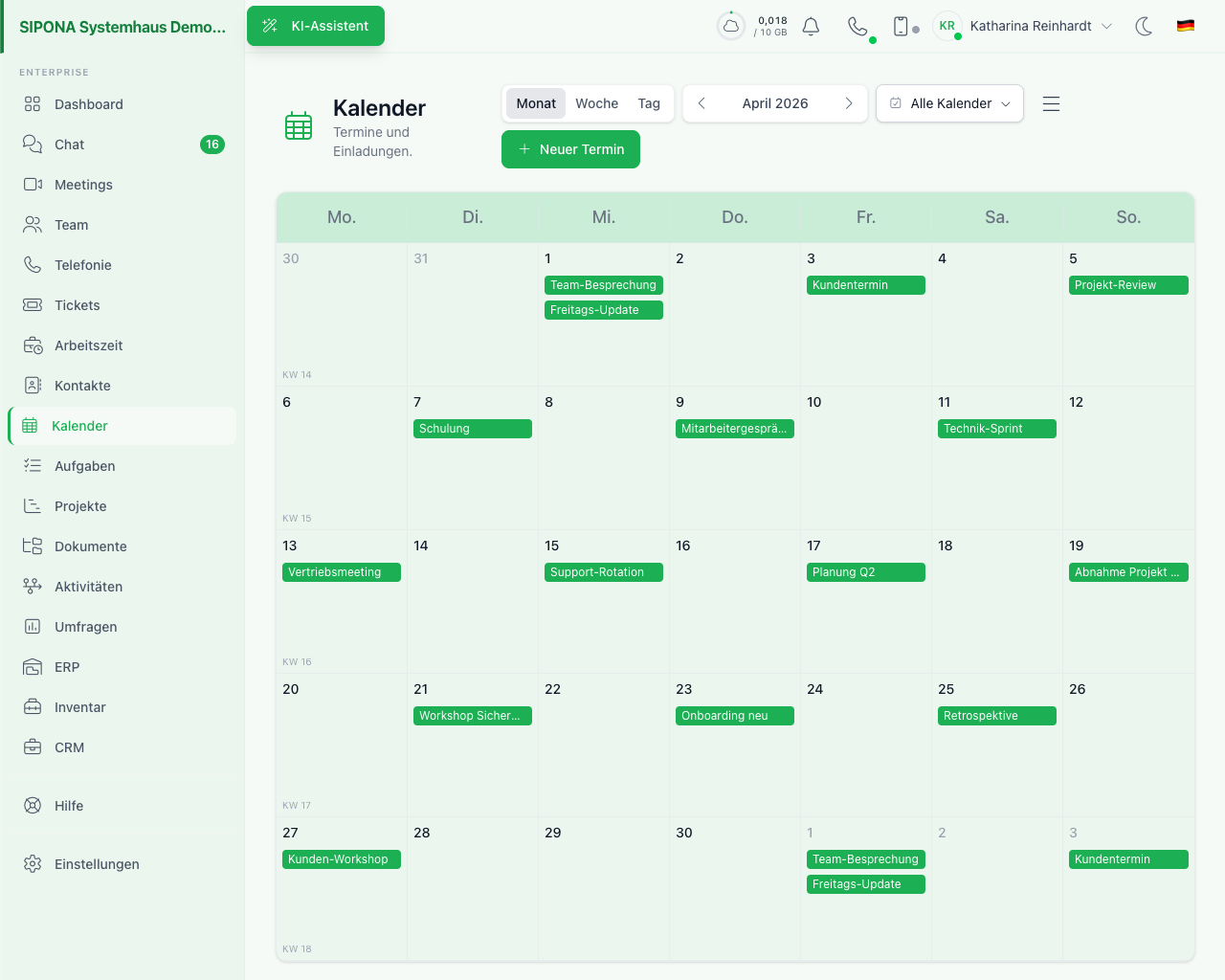The height and width of the screenshot is (980, 1225).
Task: Open the Retrospektive event
Action: tap(997, 716)
